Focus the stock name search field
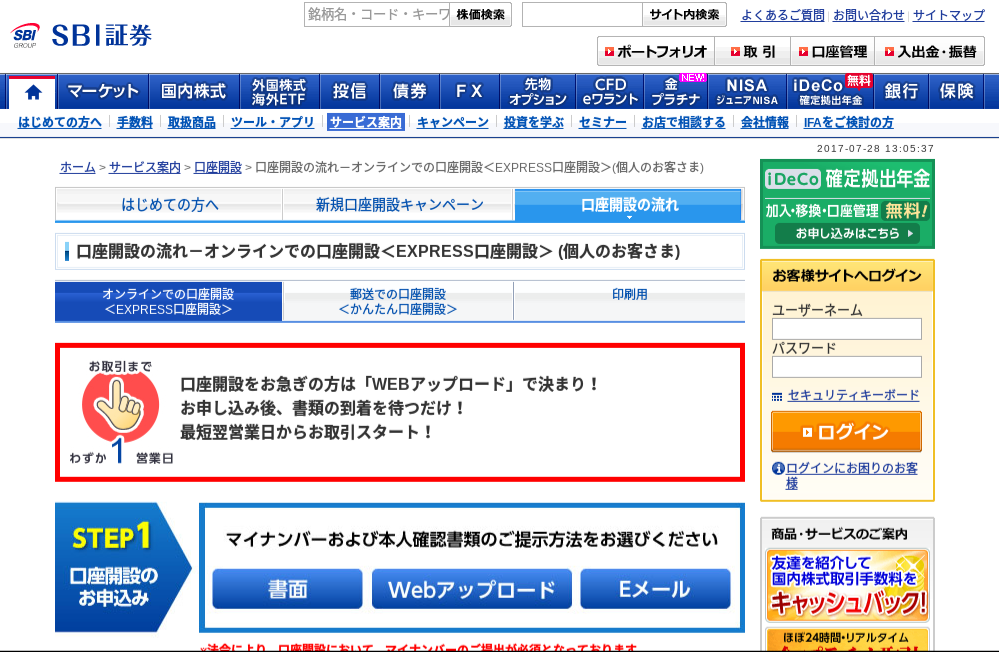Image resolution: width=999 pixels, height=652 pixels. [377, 14]
